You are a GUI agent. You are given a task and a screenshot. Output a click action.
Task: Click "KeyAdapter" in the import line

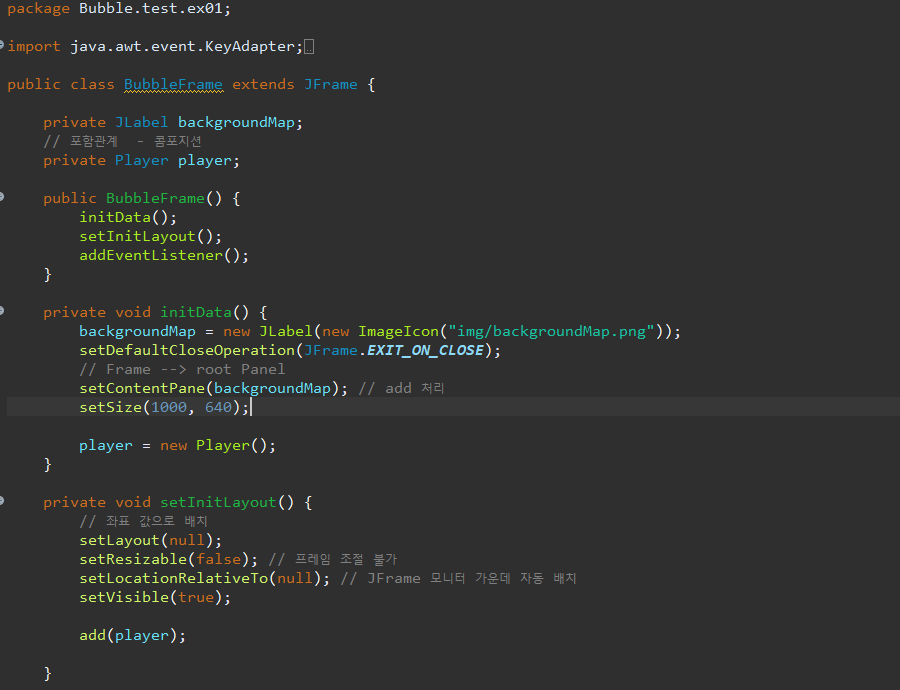[250, 46]
